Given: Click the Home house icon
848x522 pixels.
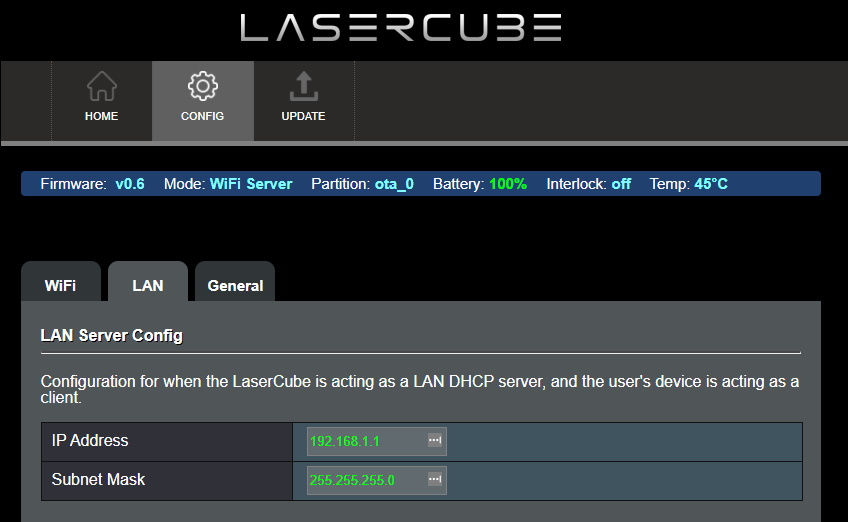Looking at the screenshot, I should tap(101, 87).
